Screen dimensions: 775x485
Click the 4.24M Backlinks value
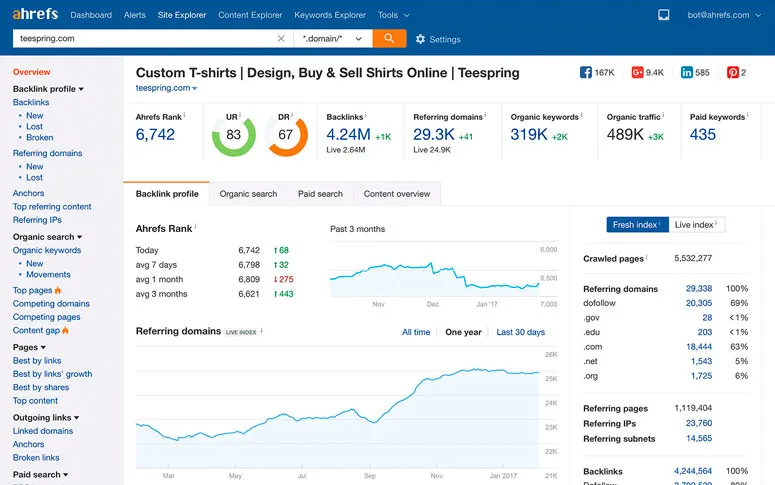349,135
